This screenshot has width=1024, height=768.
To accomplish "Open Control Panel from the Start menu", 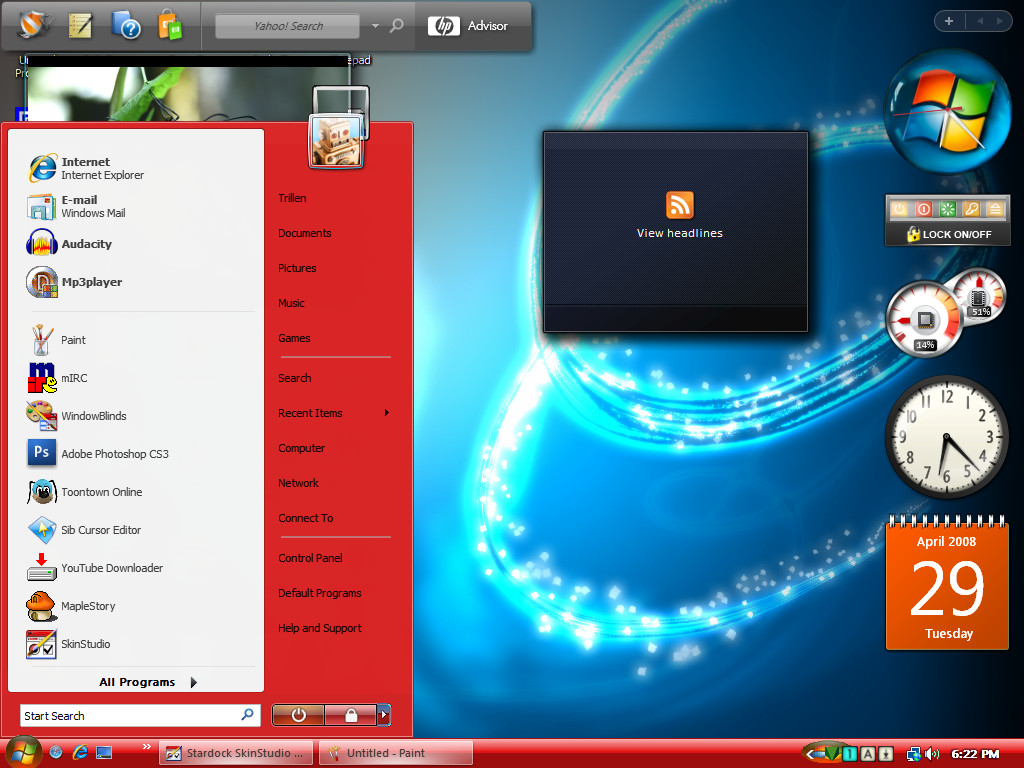I will (x=310, y=558).
